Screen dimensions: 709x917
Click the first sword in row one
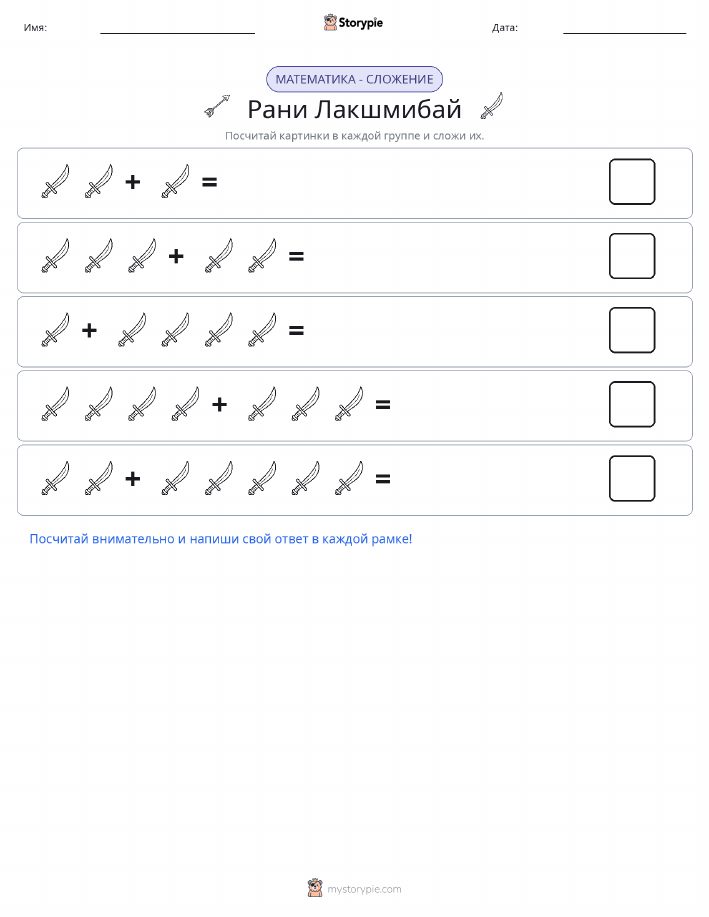[56, 181]
